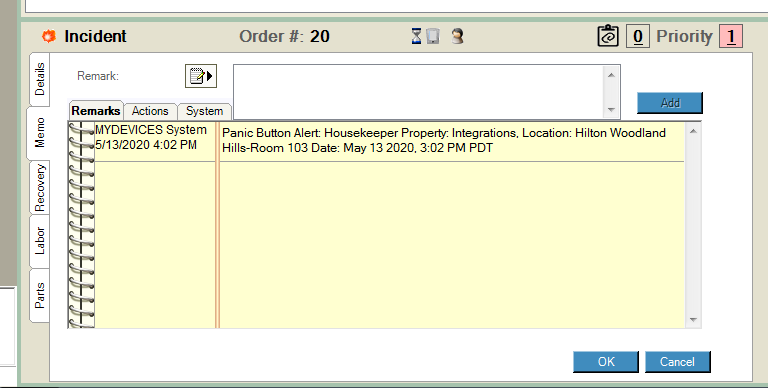Click the hourglass status icon
768x388 pixels.
pos(416,36)
